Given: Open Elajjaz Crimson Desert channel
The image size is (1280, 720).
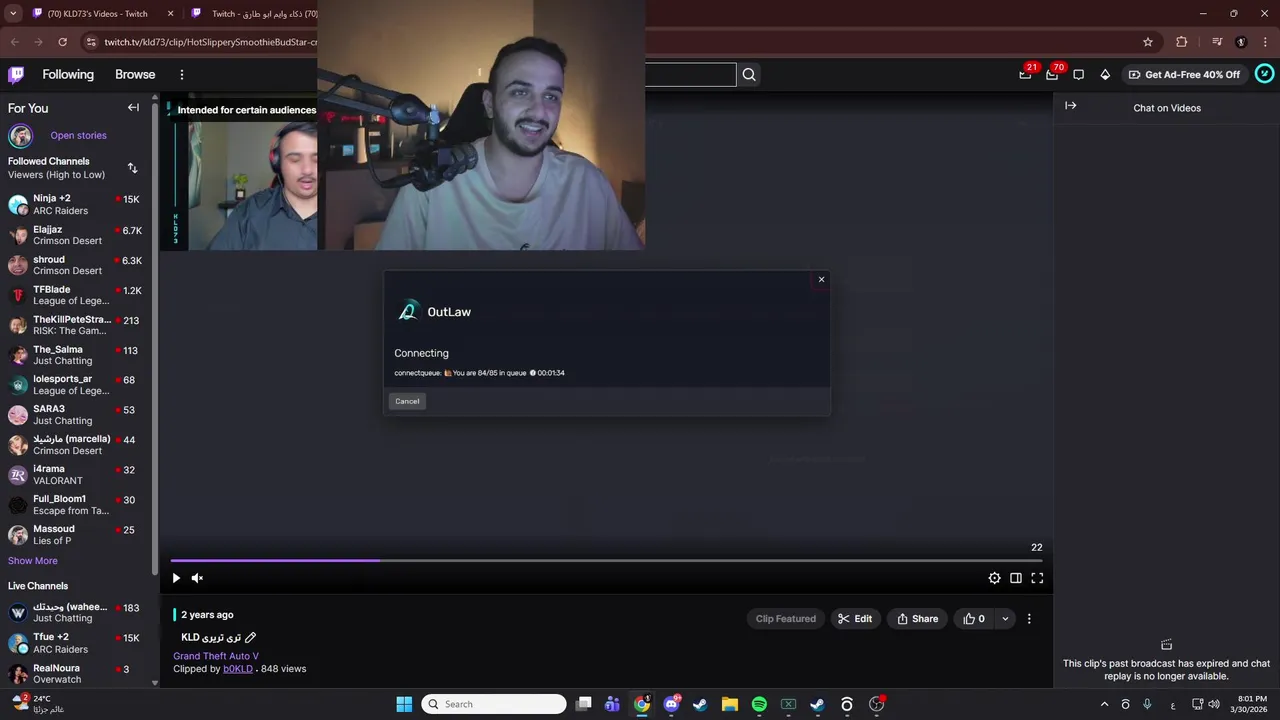Looking at the screenshot, I should coord(75,235).
